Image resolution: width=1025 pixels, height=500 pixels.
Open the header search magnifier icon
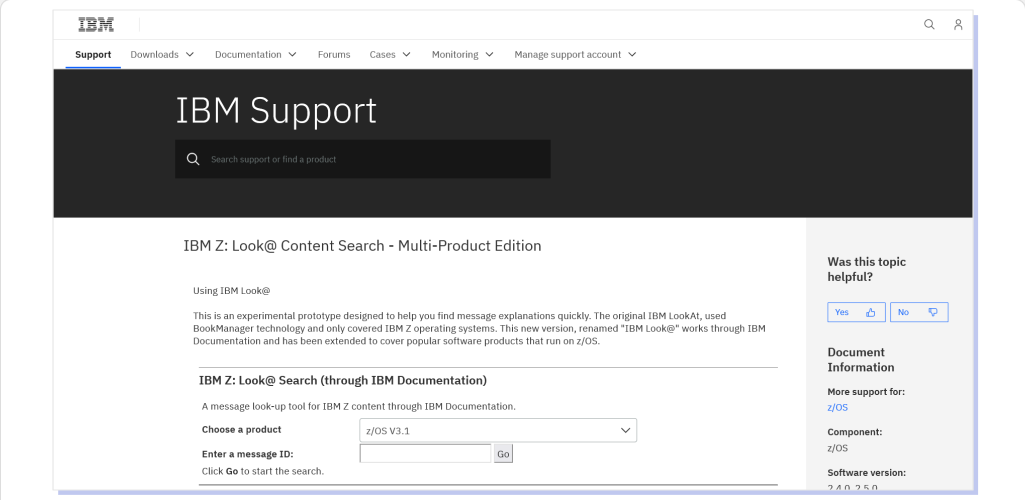(929, 25)
